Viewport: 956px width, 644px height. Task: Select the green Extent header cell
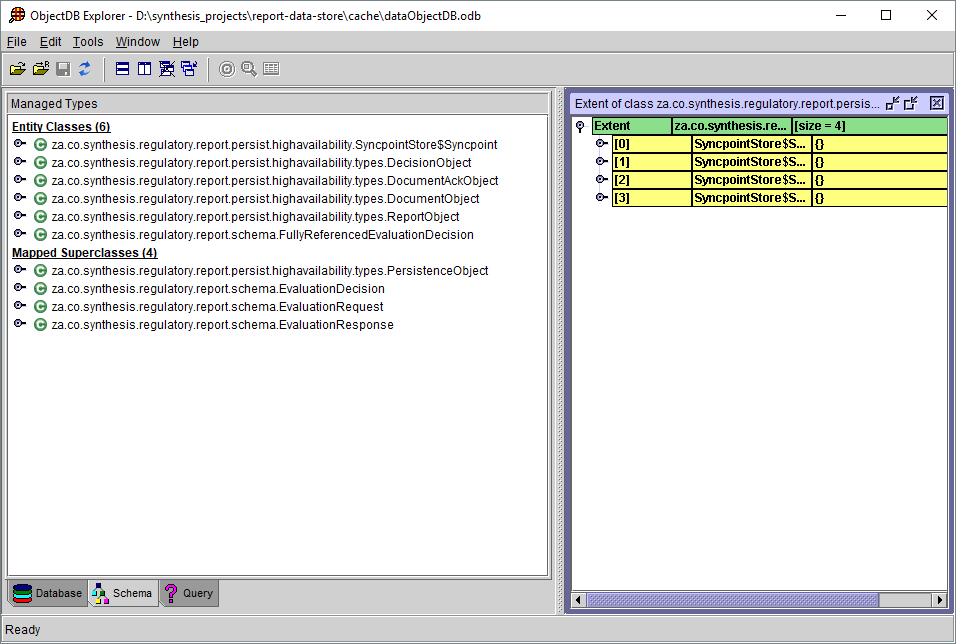632,126
